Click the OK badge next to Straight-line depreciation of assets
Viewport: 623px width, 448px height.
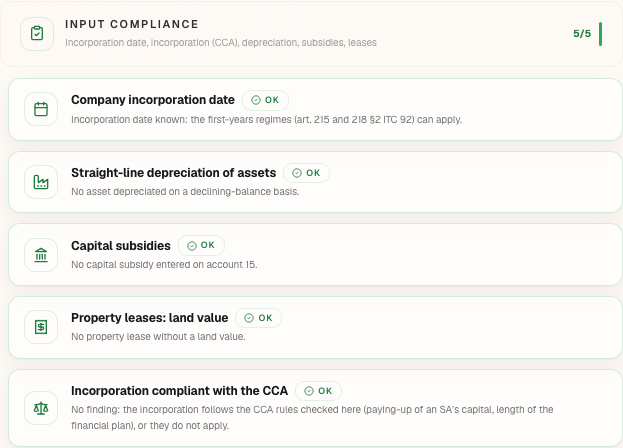pyautogui.click(x=306, y=173)
